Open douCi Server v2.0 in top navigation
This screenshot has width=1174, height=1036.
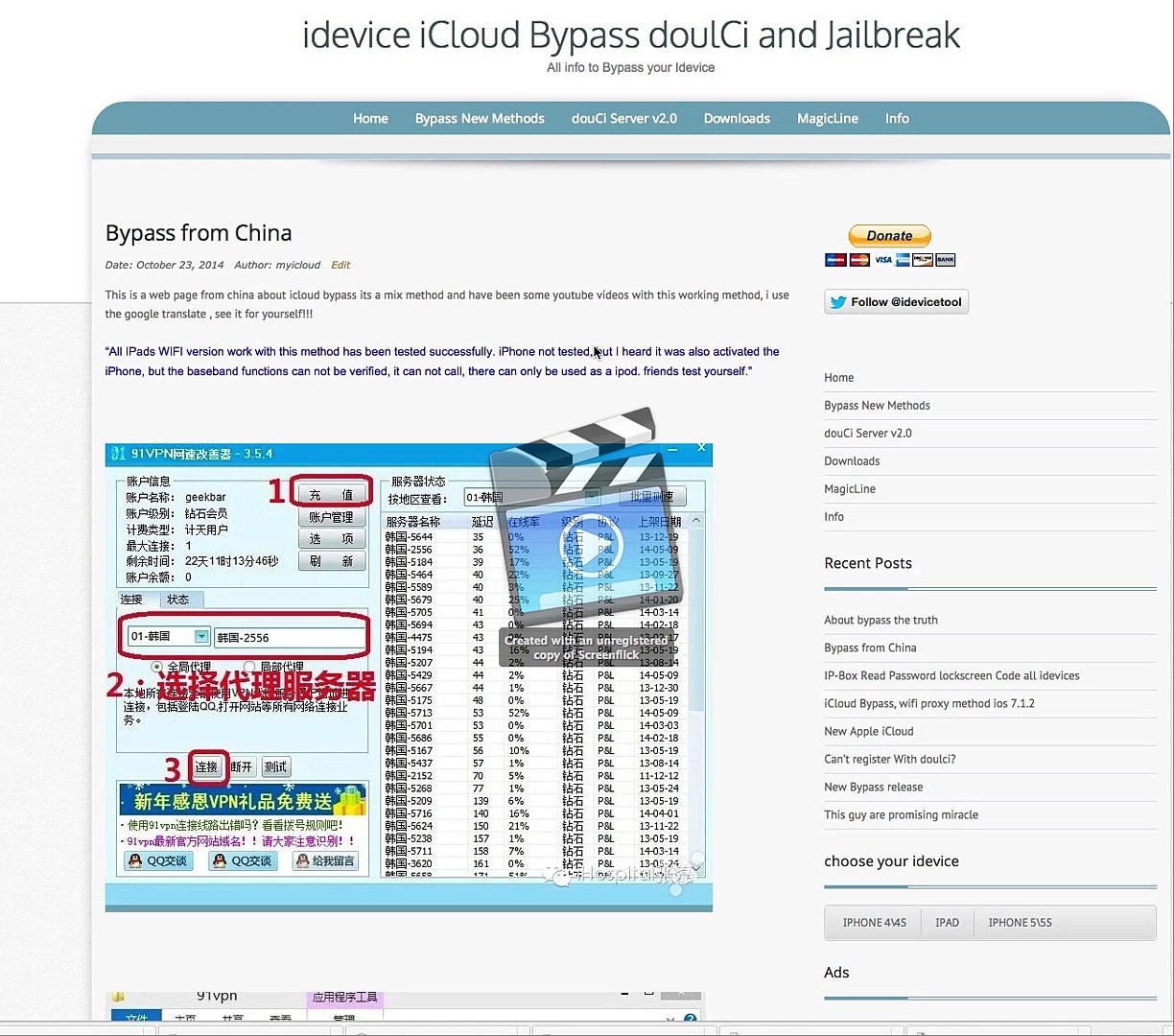tap(624, 118)
